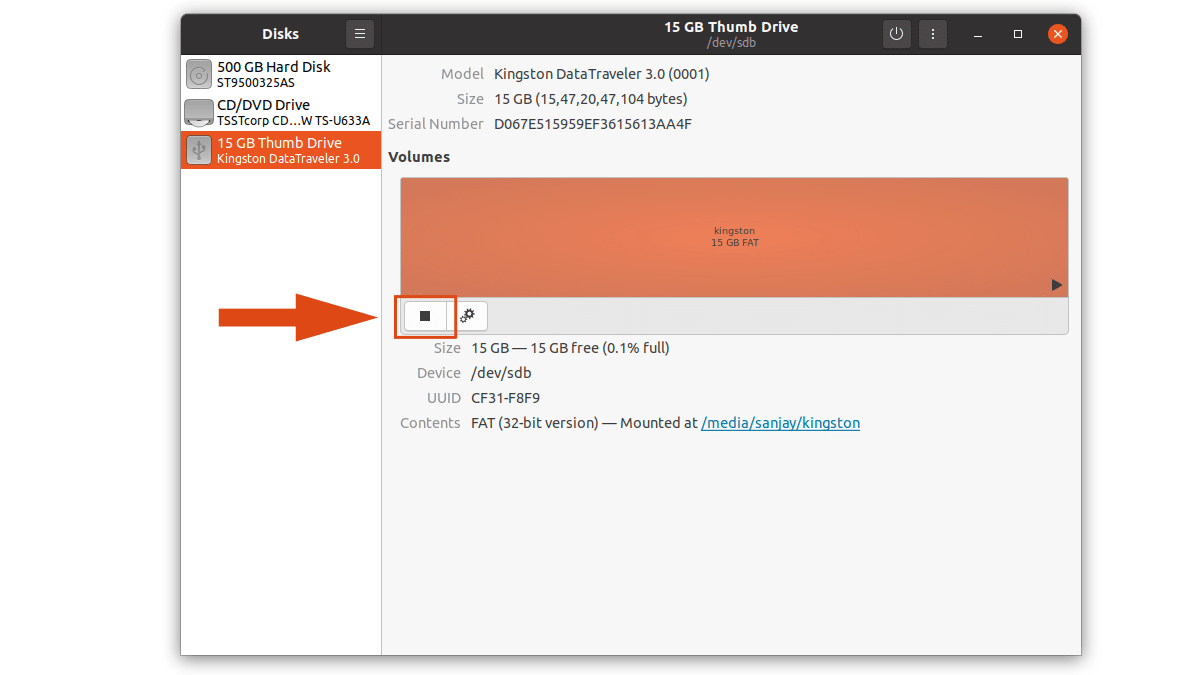Click the unmount stop-square button
1200x675 pixels.
425,315
